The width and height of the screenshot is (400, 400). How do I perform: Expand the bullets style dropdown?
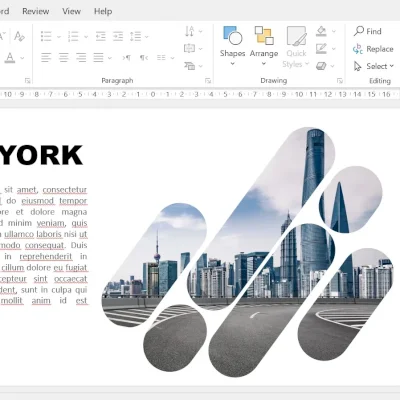coord(59,37)
